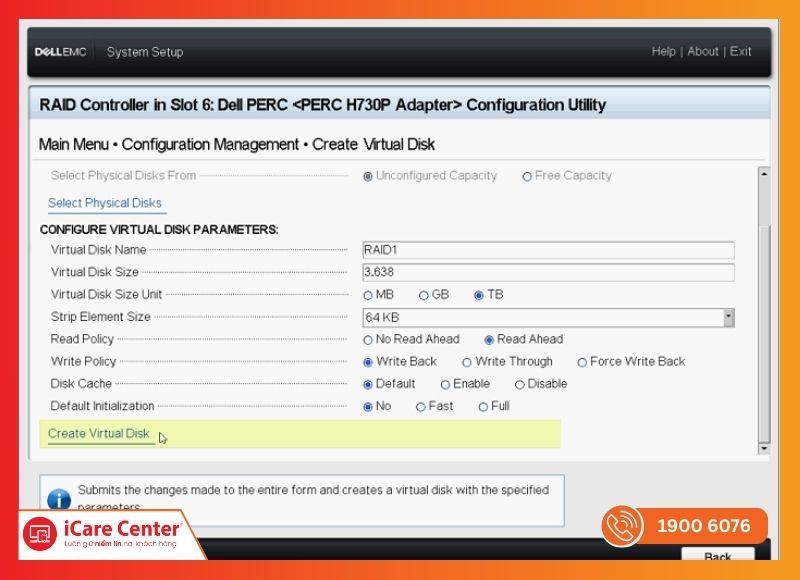The width and height of the screenshot is (800, 580).
Task: Select Free Capacity radio button
Action: pyautogui.click(x=527, y=176)
